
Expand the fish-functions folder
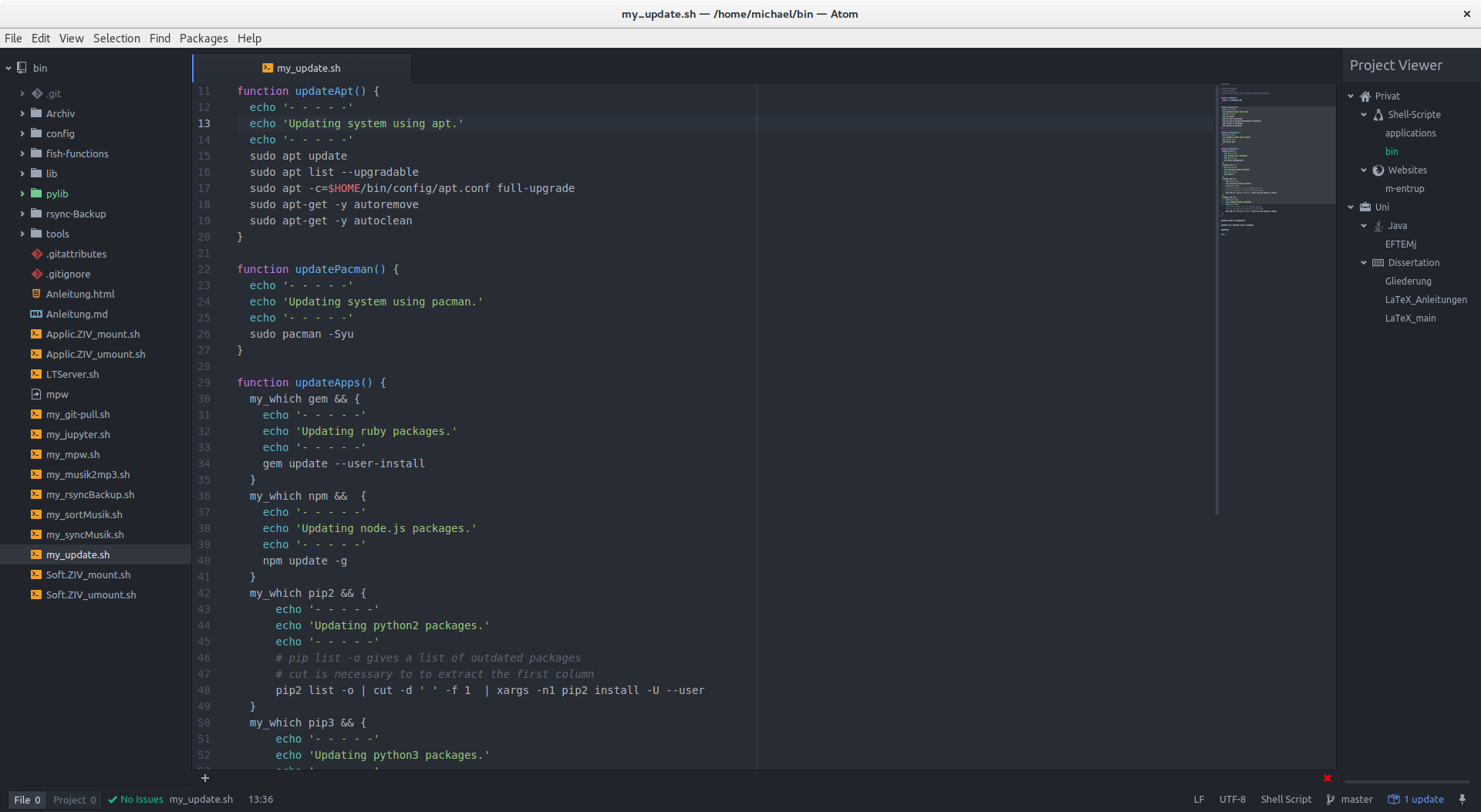(x=22, y=153)
